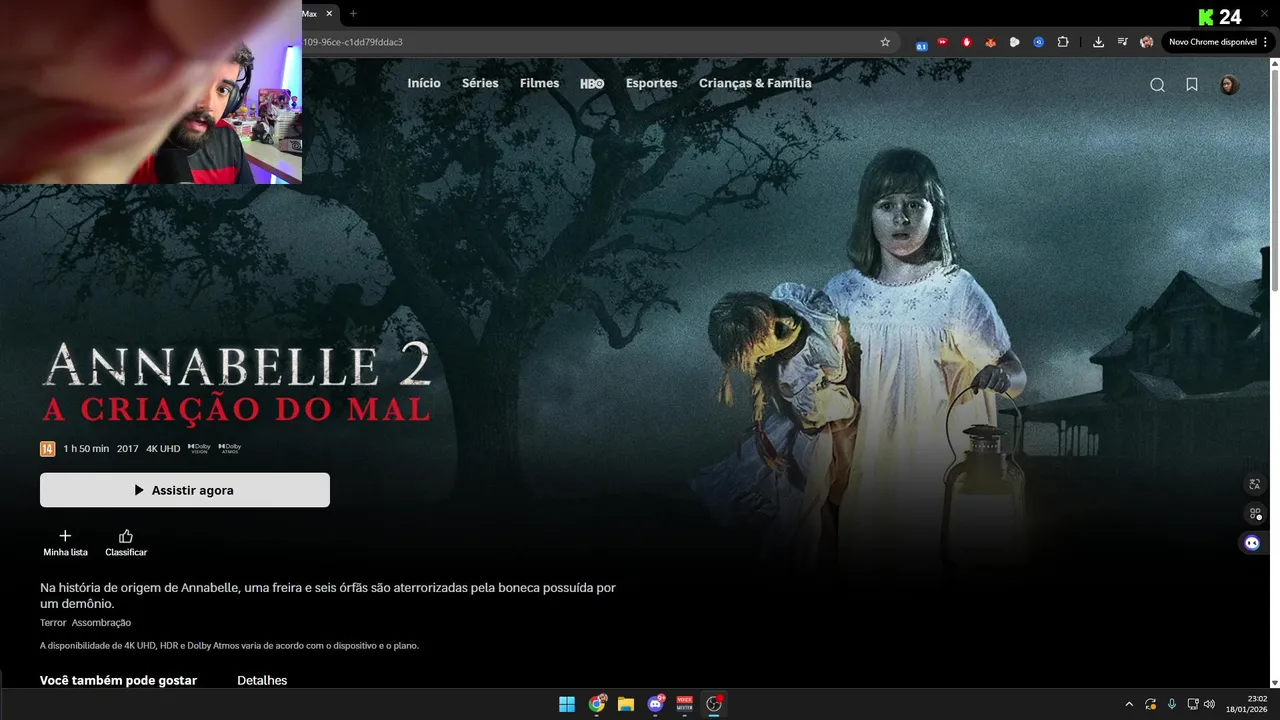Show hidden system tray icons

[1129, 704]
